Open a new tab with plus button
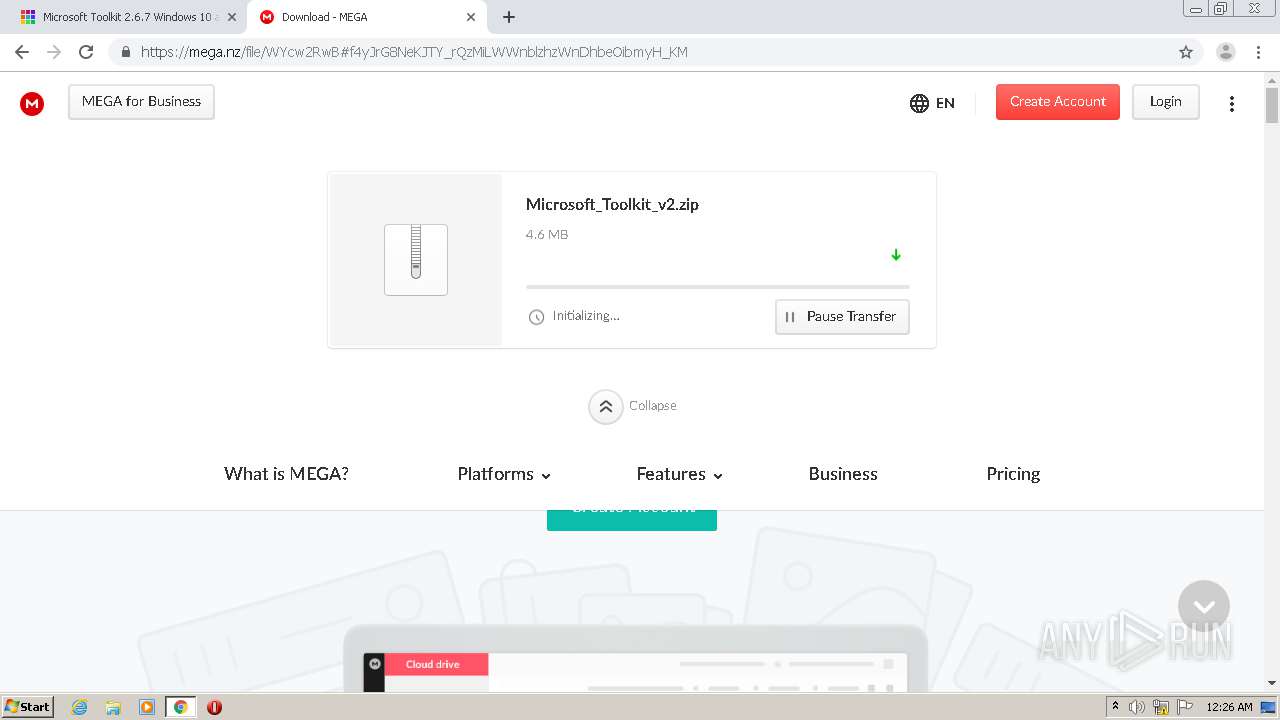This screenshot has width=1280, height=720. 509,17
